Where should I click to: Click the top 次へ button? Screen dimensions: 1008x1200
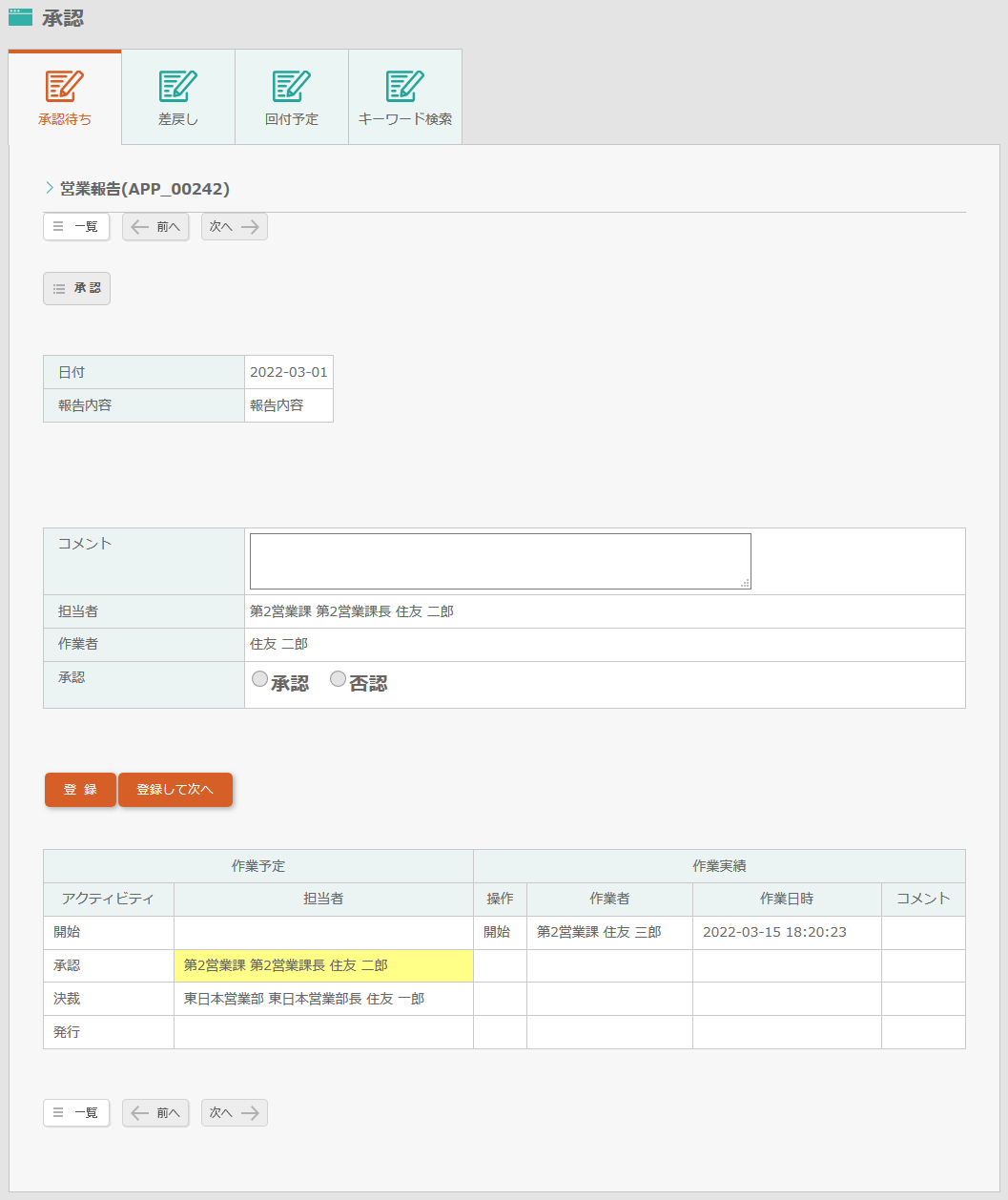235,227
